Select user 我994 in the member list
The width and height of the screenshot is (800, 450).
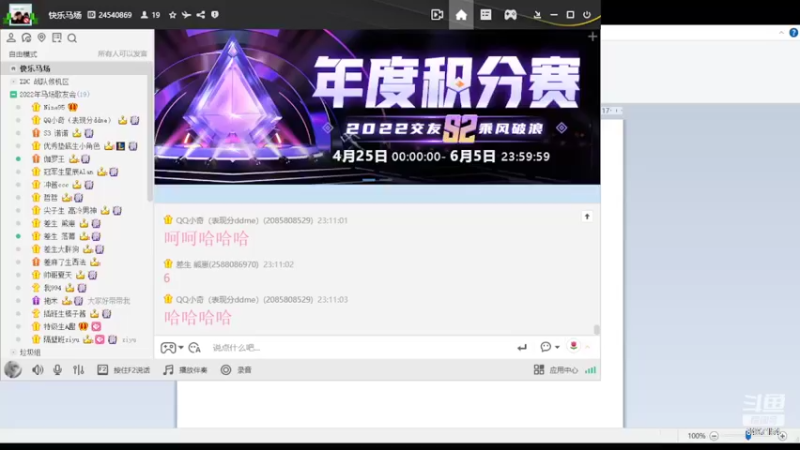[53, 288]
